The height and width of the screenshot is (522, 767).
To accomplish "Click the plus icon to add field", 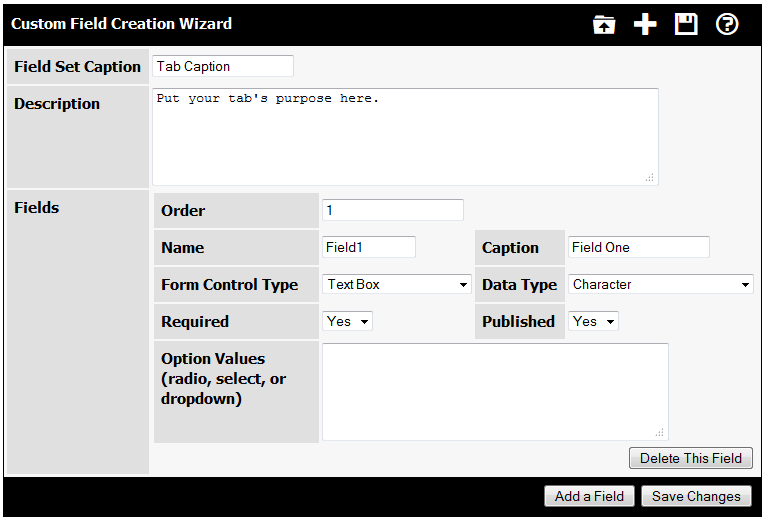I will [645, 24].
